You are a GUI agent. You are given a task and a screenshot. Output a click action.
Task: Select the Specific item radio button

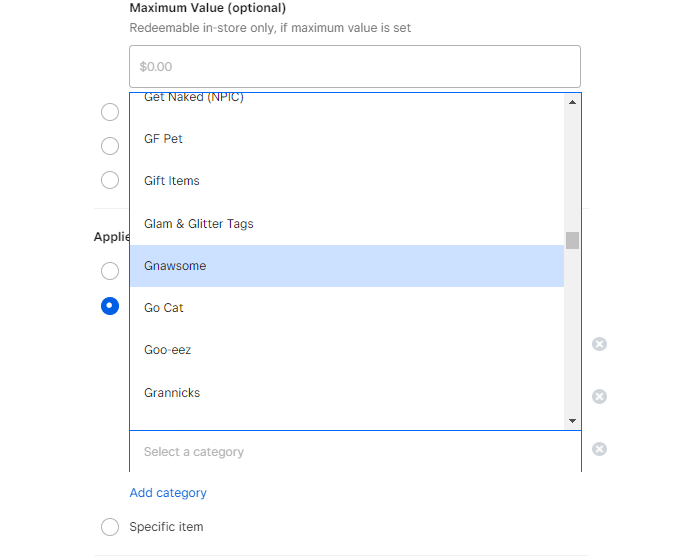tap(110, 527)
